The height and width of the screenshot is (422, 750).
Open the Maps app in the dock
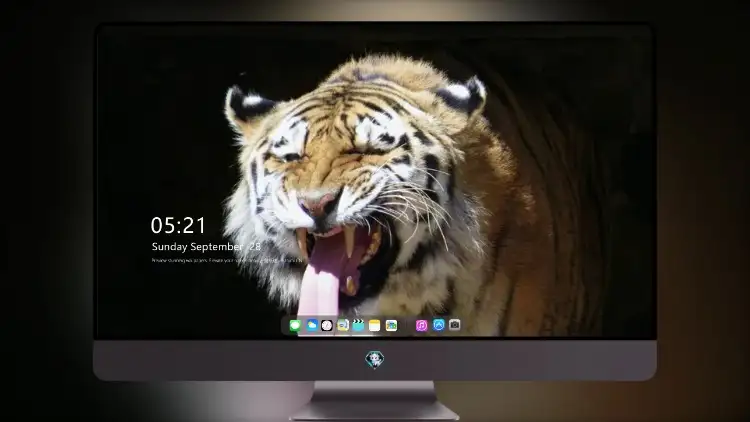click(x=343, y=325)
